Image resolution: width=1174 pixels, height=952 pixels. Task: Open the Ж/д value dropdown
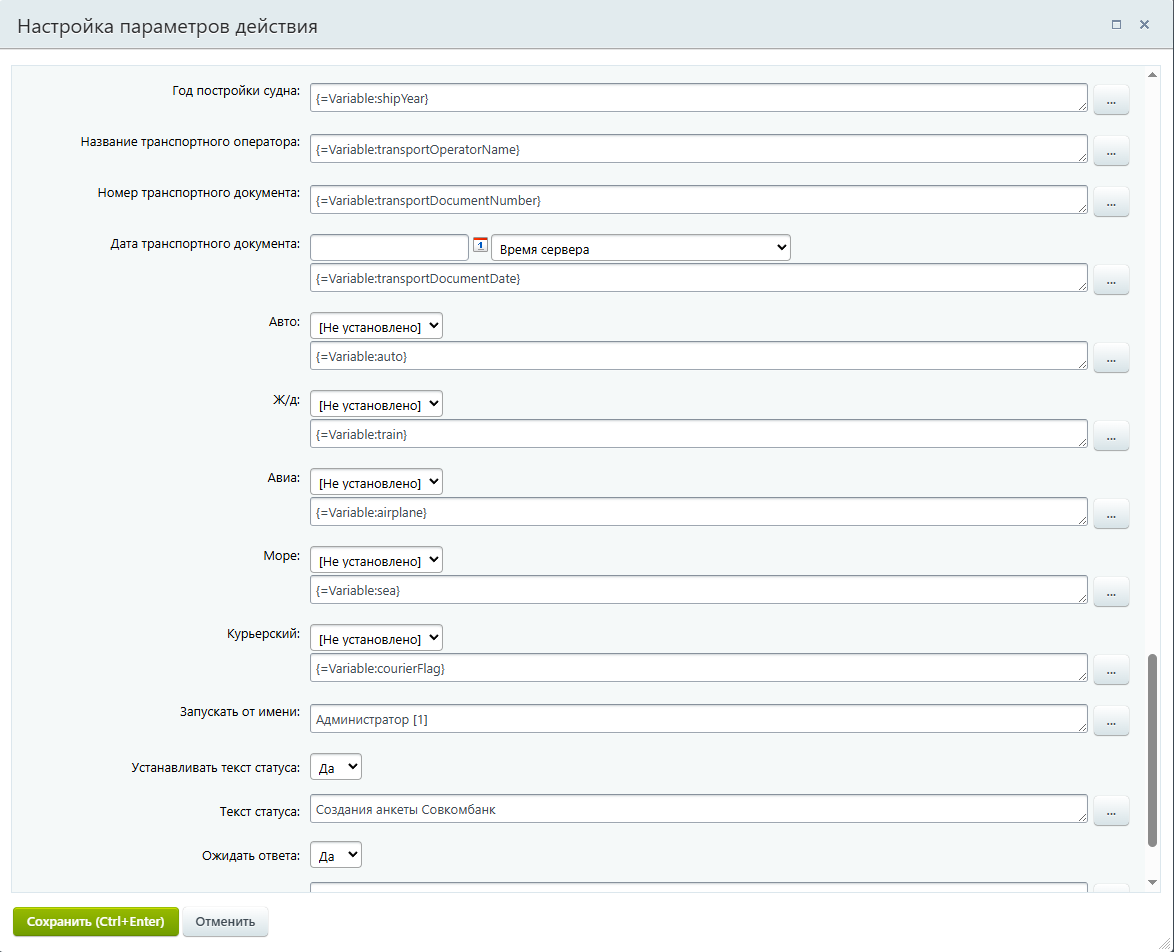376,405
